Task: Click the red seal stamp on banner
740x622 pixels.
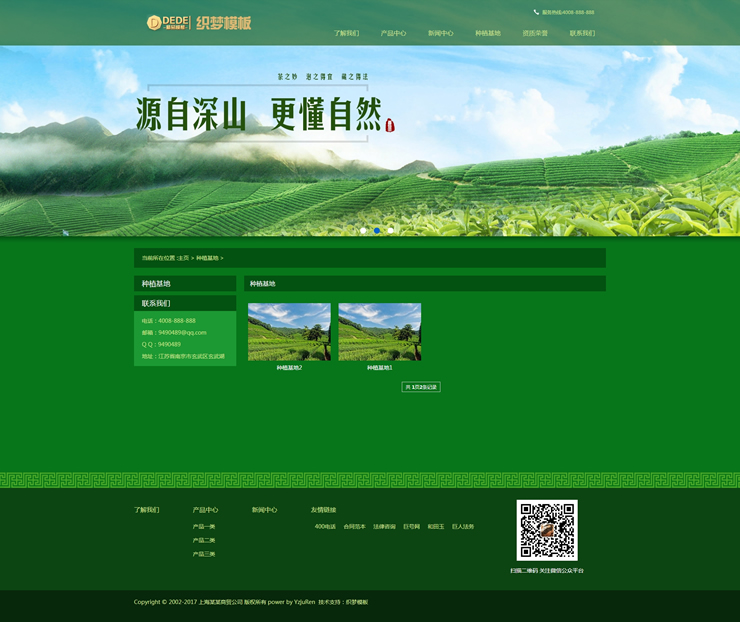Action: 390,125
